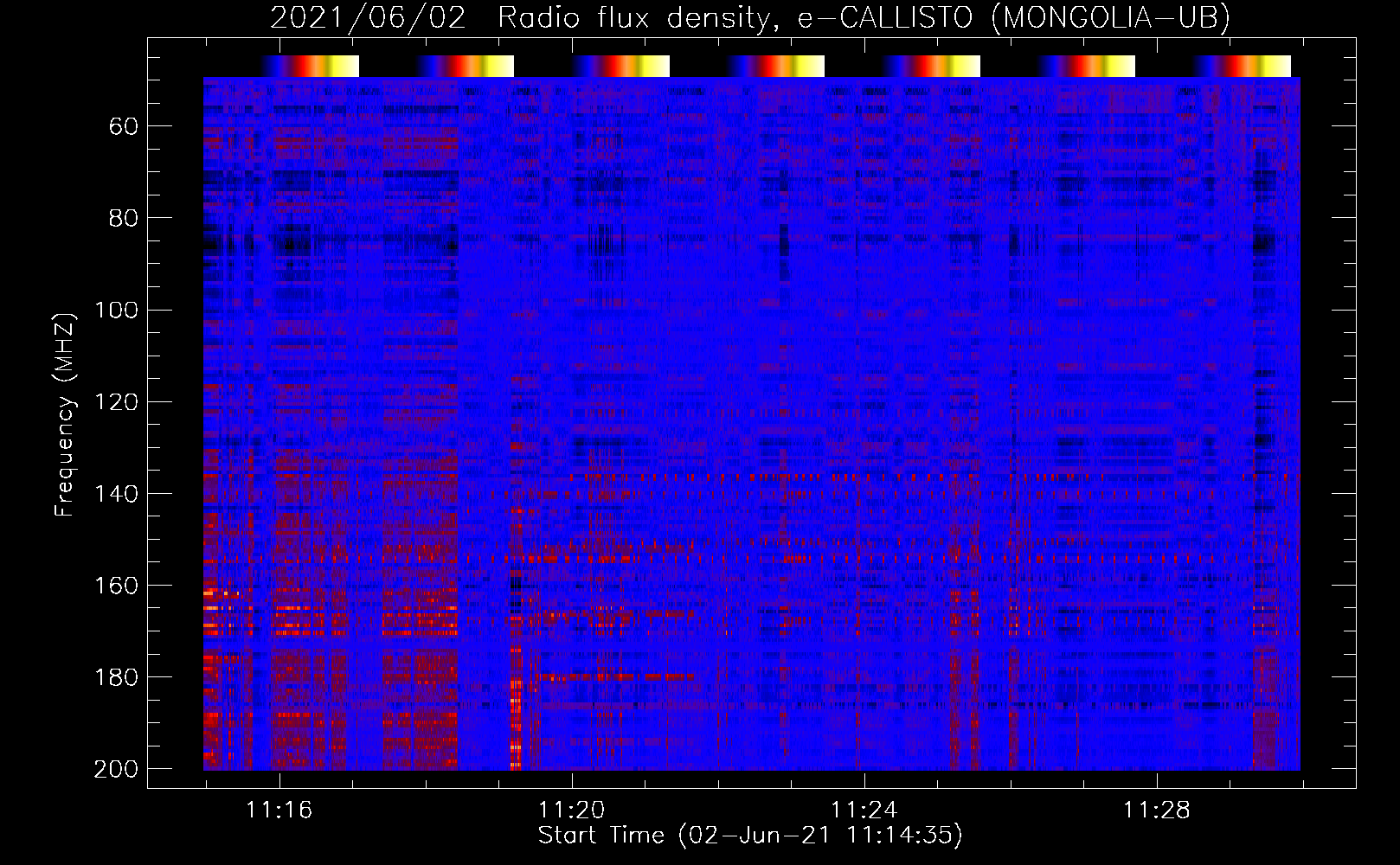Click the first color bar above 11:16
Viewport: 1400px width, 865px height.
coord(310,66)
